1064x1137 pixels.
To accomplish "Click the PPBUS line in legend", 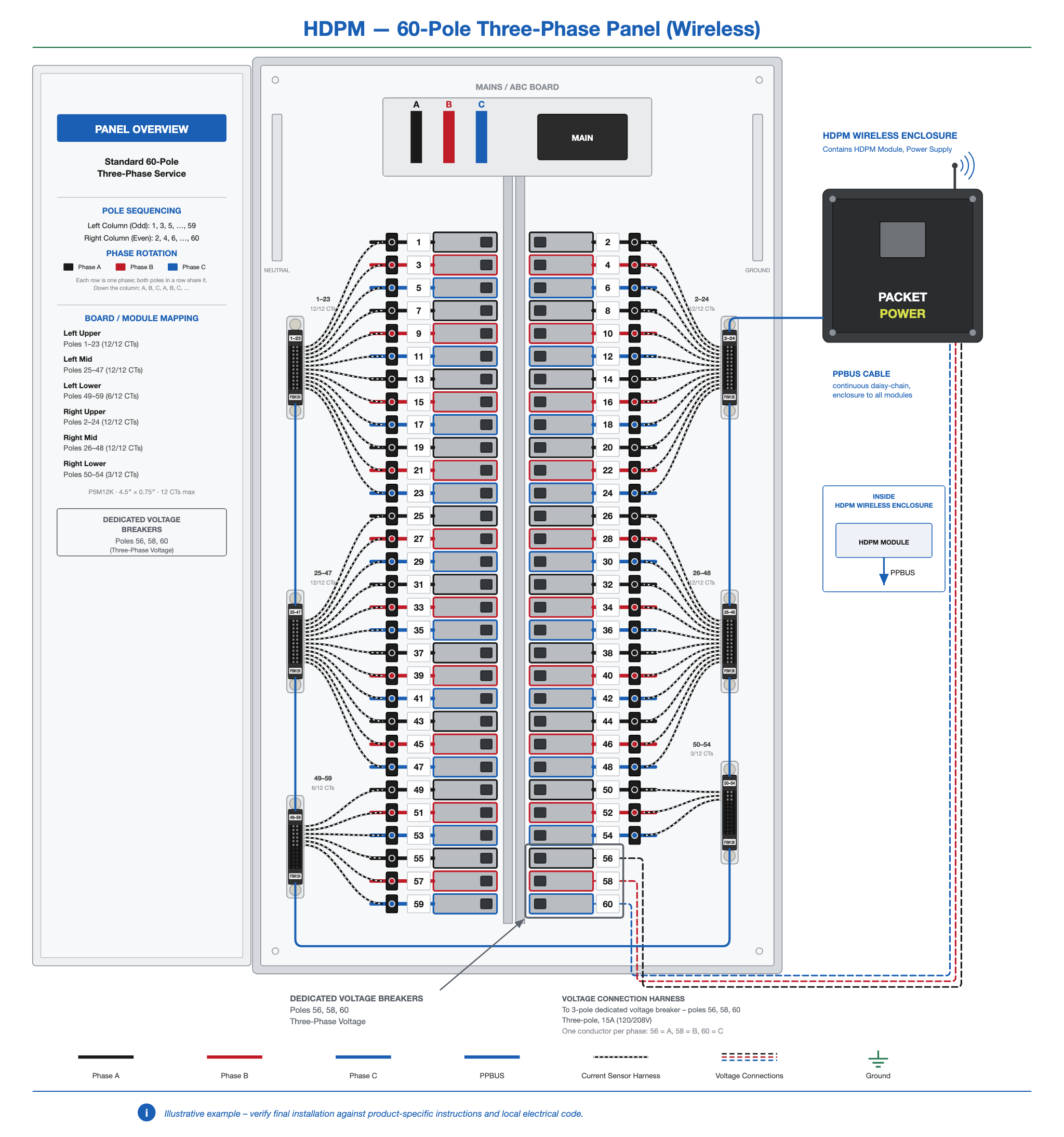I will click(491, 1057).
